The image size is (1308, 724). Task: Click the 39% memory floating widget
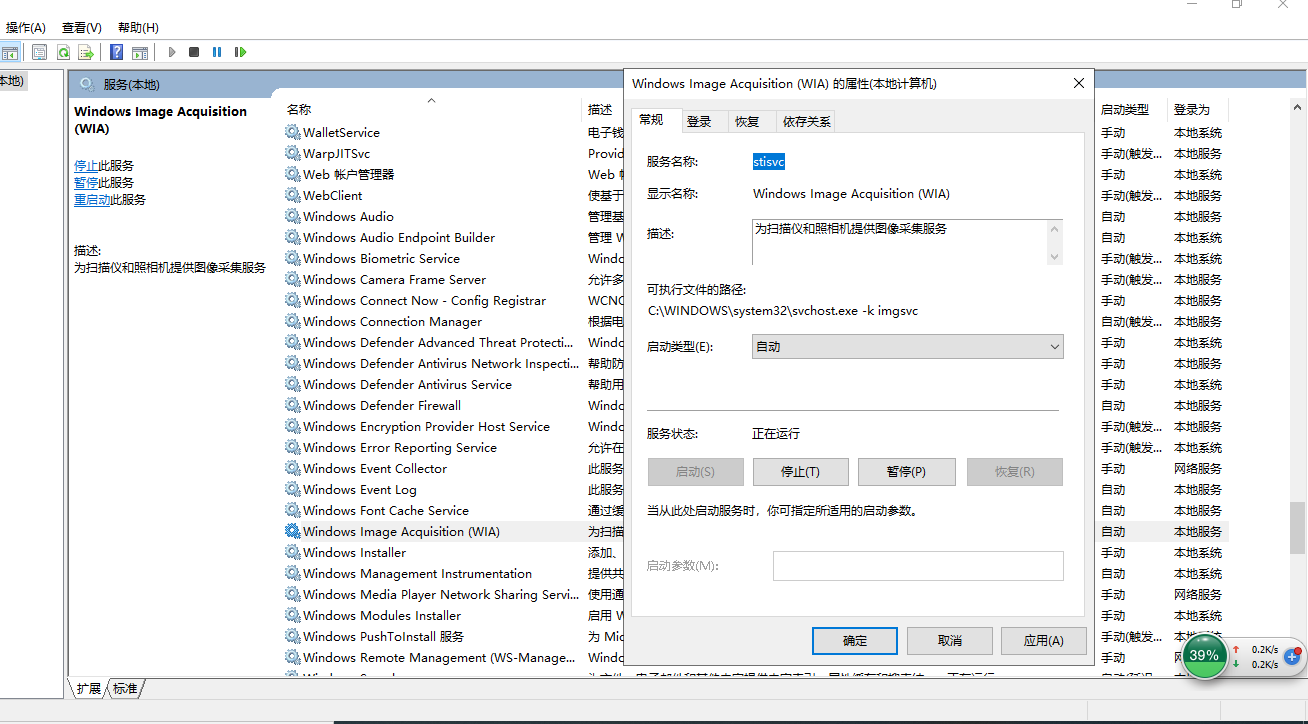1204,656
